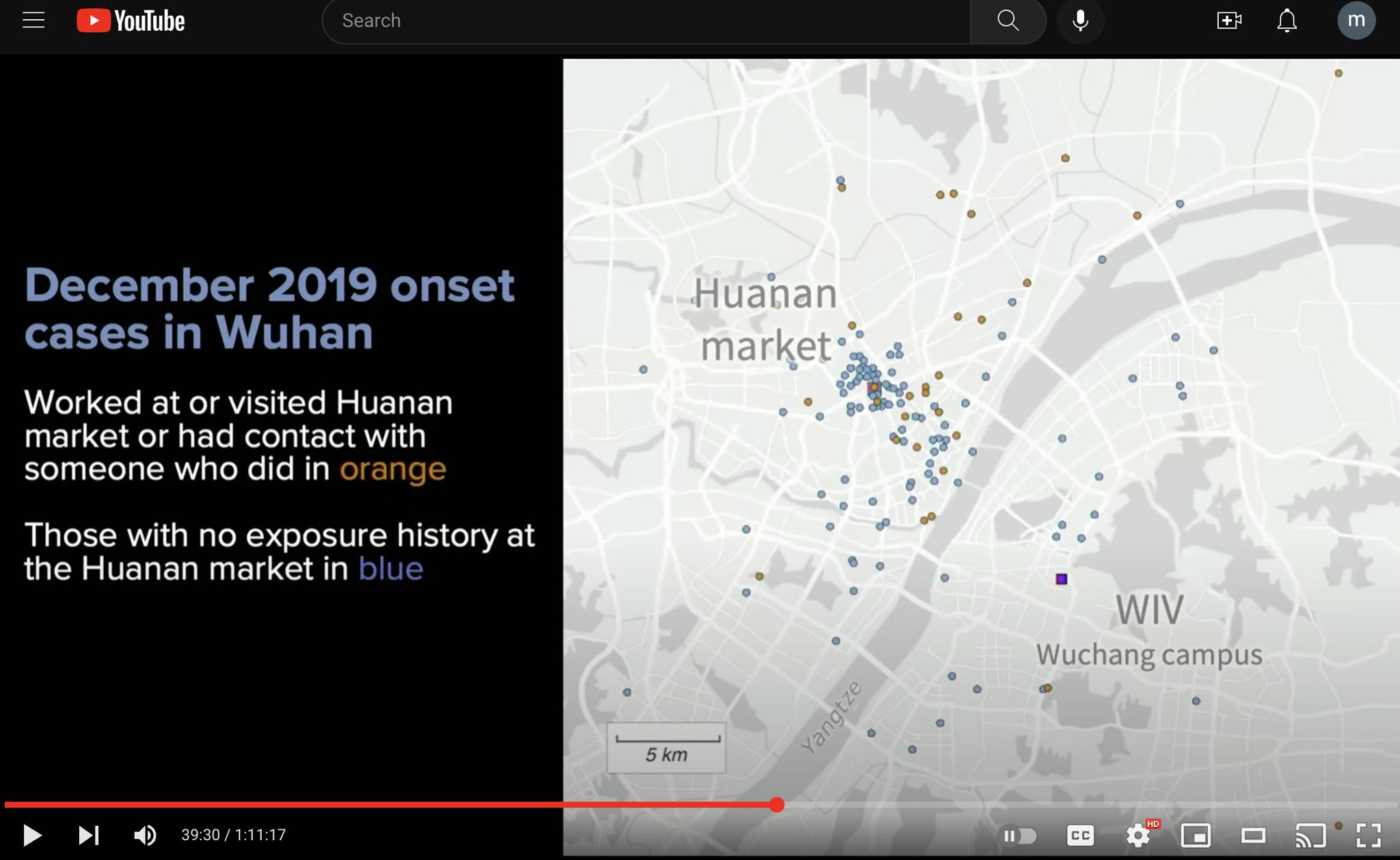This screenshot has height=860, width=1400.
Task: Click the word blue in the slide
Action: [x=391, y=569]
